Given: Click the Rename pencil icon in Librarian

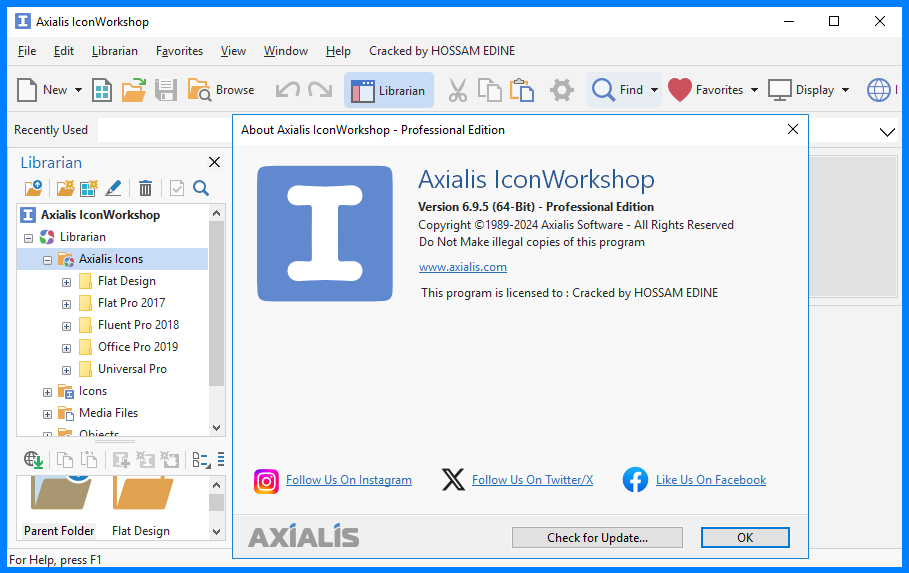Looking at the screenshot, I should point(113,188).
